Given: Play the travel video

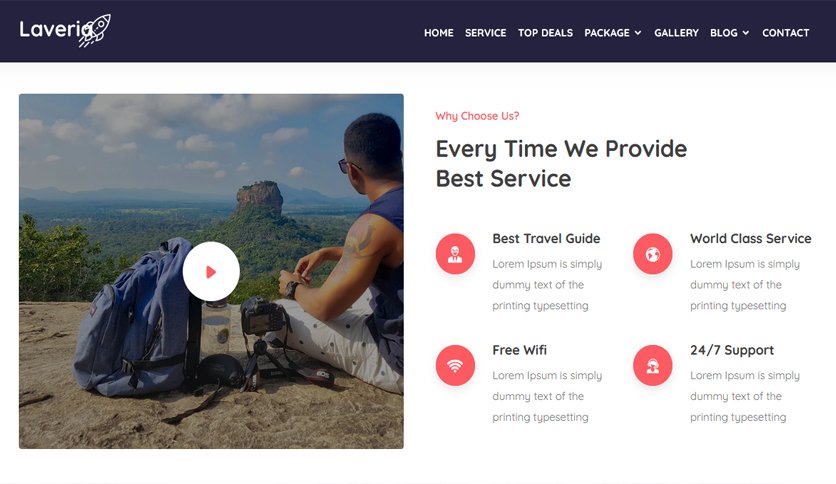Looking at the screenshot, I should 211,271.
